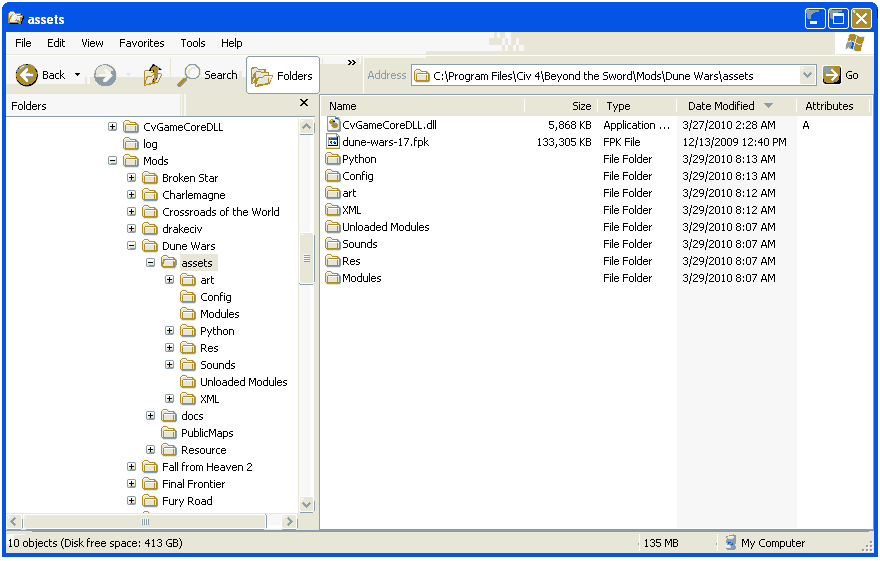Screen dimensions: 880x561
Task: Click the folder icon in title bar
Action: 16,18
